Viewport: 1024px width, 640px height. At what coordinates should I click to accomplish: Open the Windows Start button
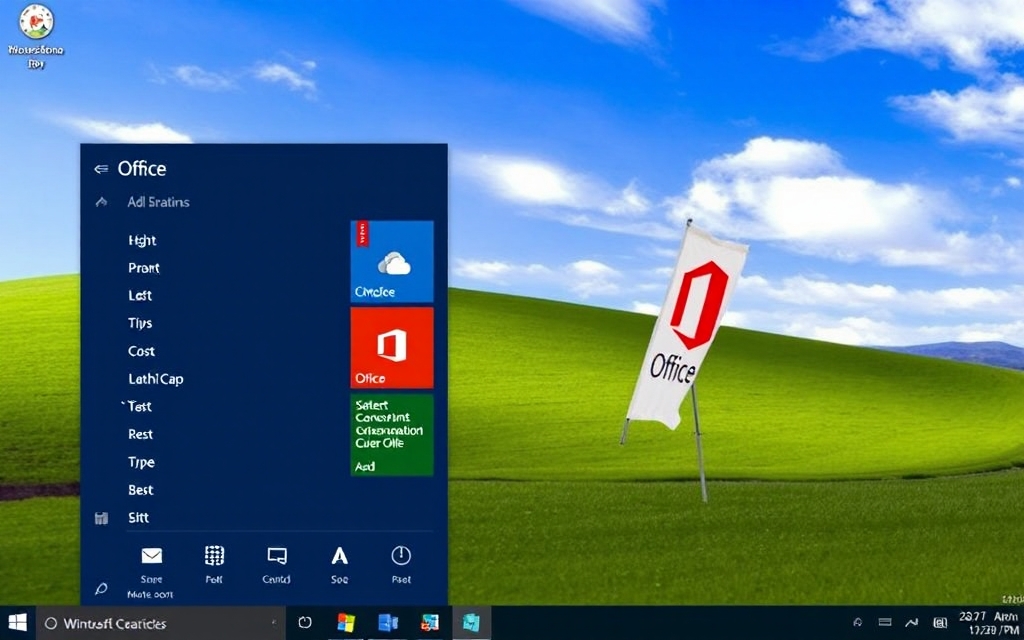[18, 623]
